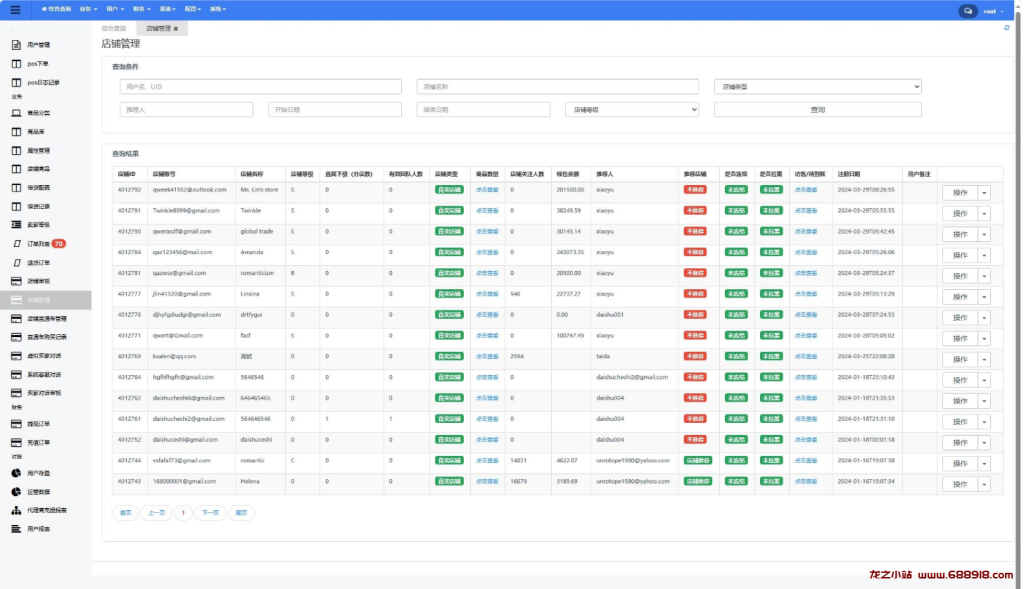Viewport: 1024px width, 589px height.
Task: Open 买家对话审核 via its card icon
Action: (16, 393)
